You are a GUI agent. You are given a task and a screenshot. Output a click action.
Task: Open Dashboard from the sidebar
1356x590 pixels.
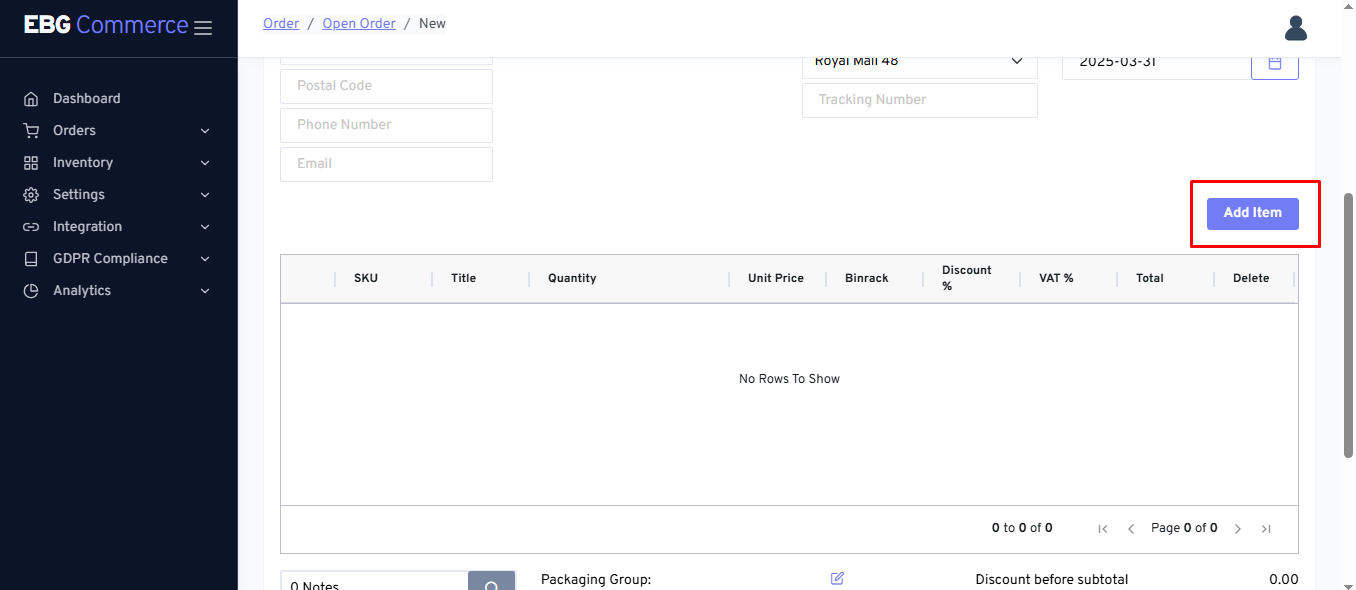point(86,99)
